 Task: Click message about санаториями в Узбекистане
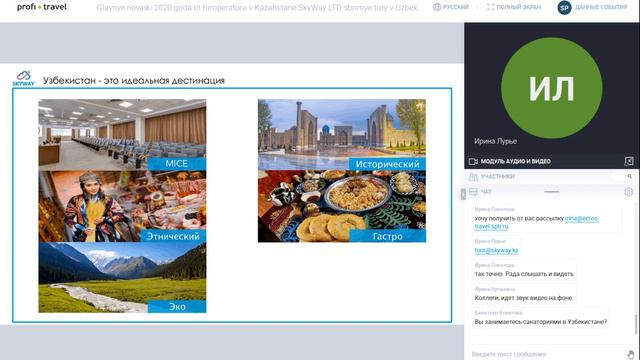coord(540,322)
